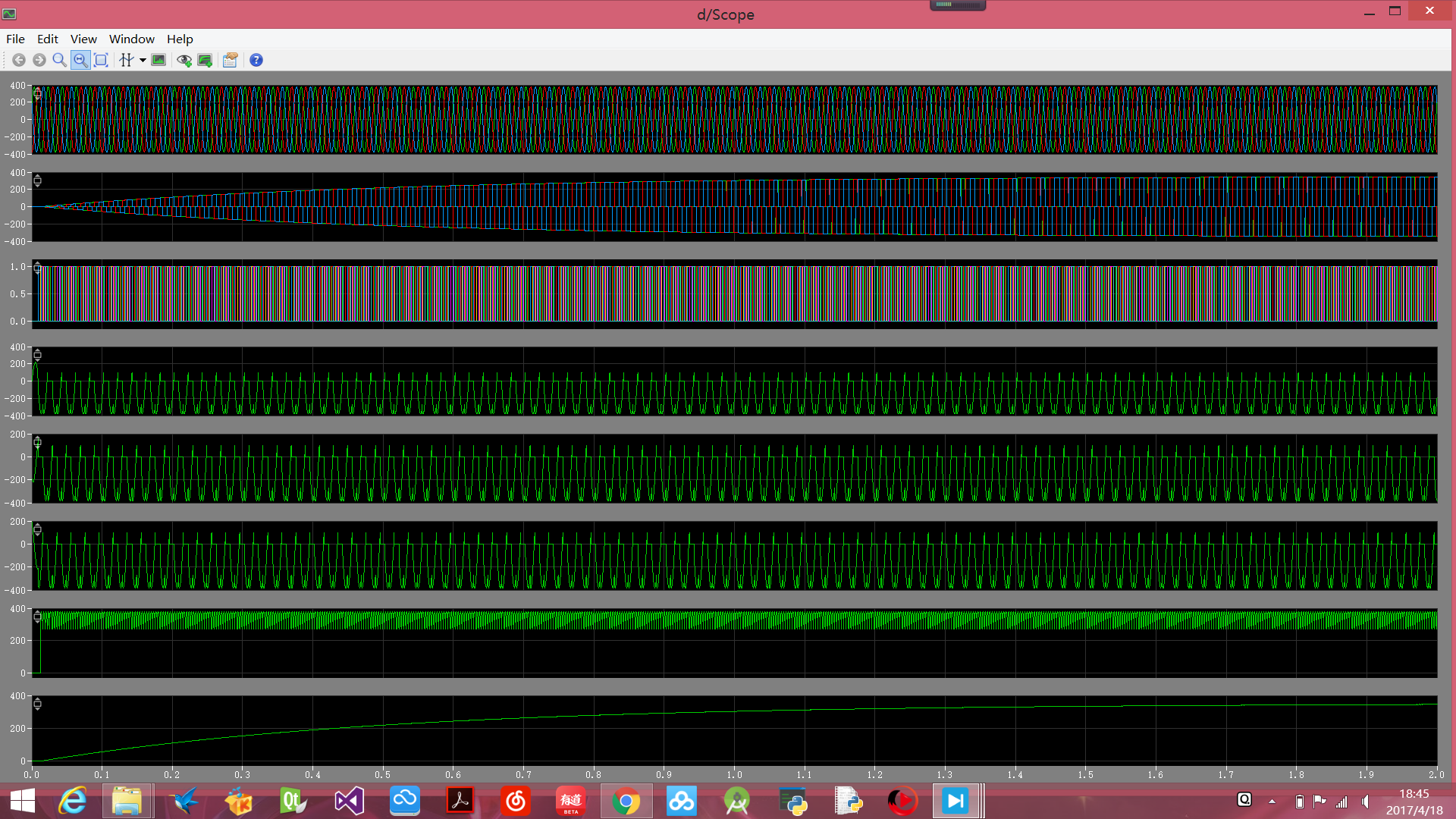Open the blue bird app in taskbar

[x=184, y=801]
